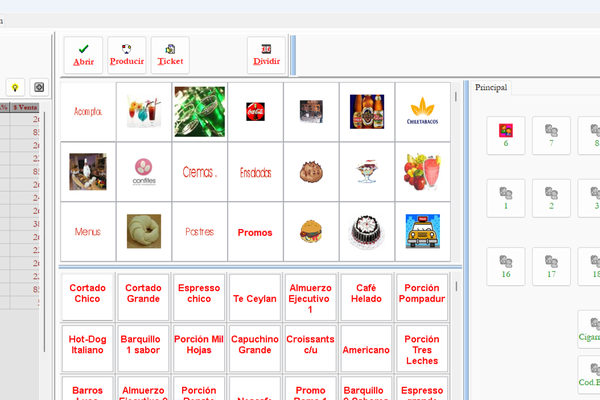The height and width of the screenshot is (400, 600).
Task: Select the Postres category tile
Action: coord(200,232)
